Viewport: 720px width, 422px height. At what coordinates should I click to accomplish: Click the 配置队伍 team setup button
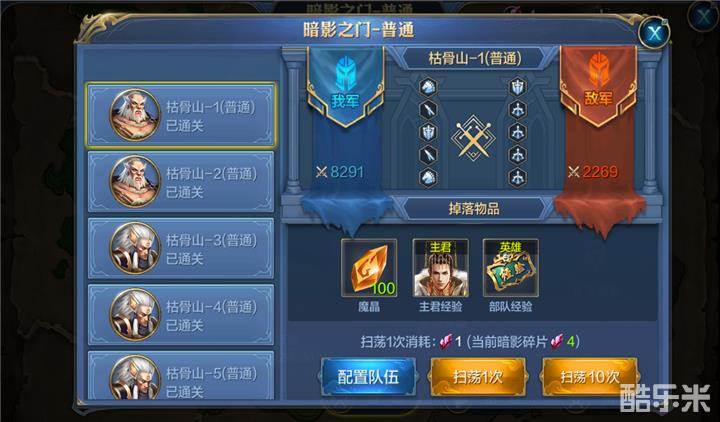pyautogui.click(x=368, y=377)
